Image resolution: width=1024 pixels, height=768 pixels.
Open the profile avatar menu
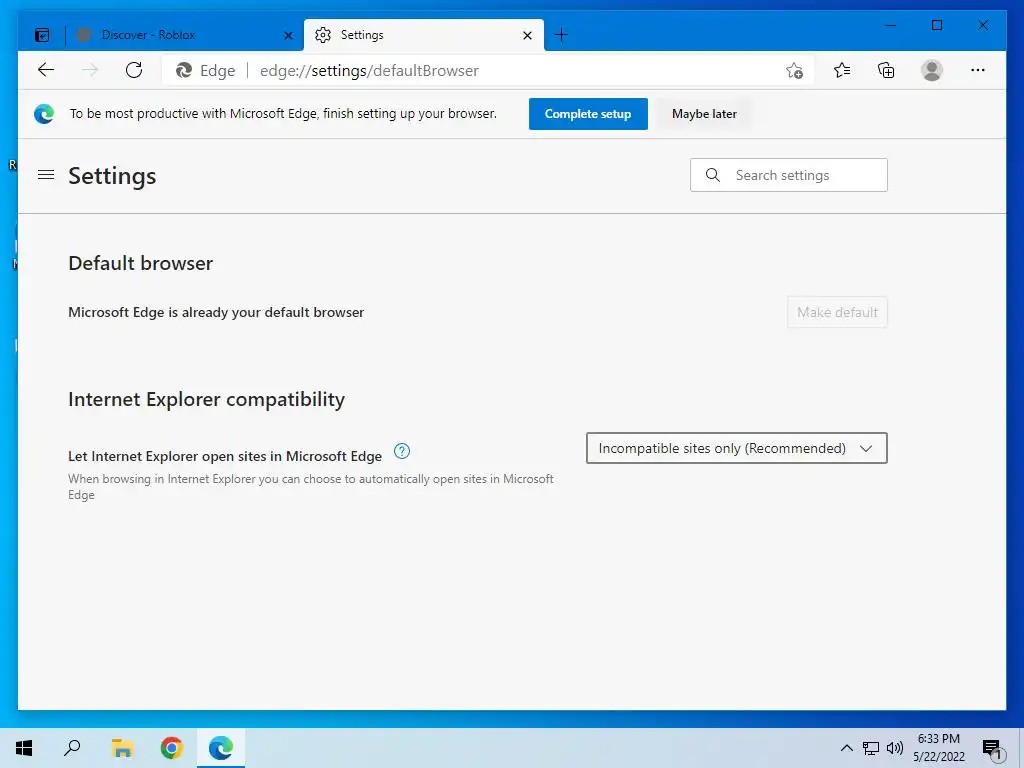(932, 71)
